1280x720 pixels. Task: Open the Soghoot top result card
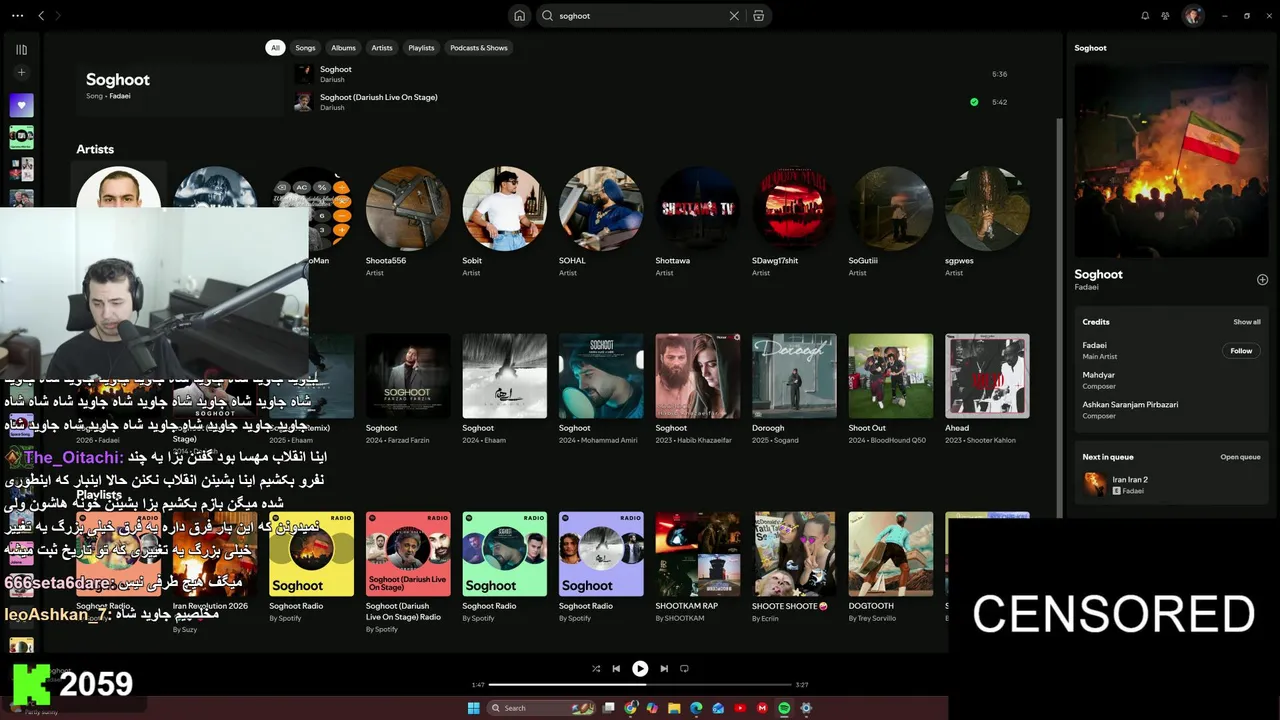tap(180, 89)
